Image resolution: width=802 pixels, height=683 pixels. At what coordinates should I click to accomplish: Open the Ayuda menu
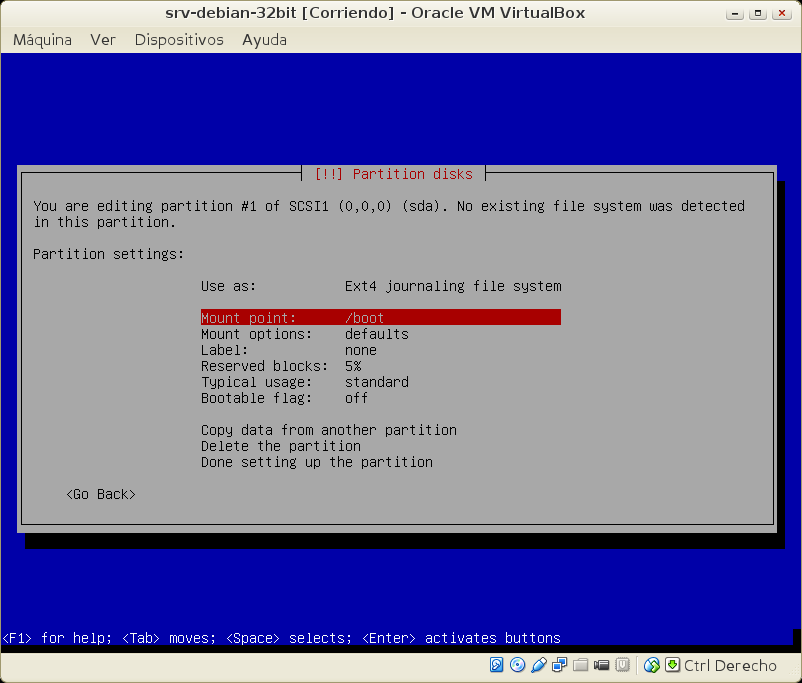pyautogui.click(x=264, y=40)
